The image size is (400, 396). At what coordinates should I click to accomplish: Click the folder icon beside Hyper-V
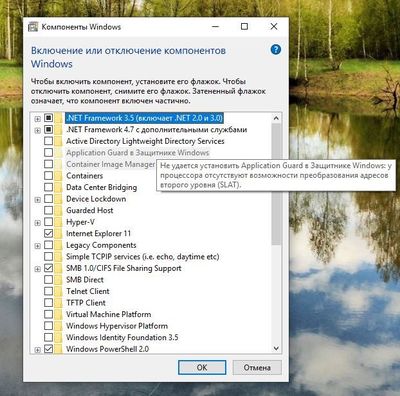(59, 222)
